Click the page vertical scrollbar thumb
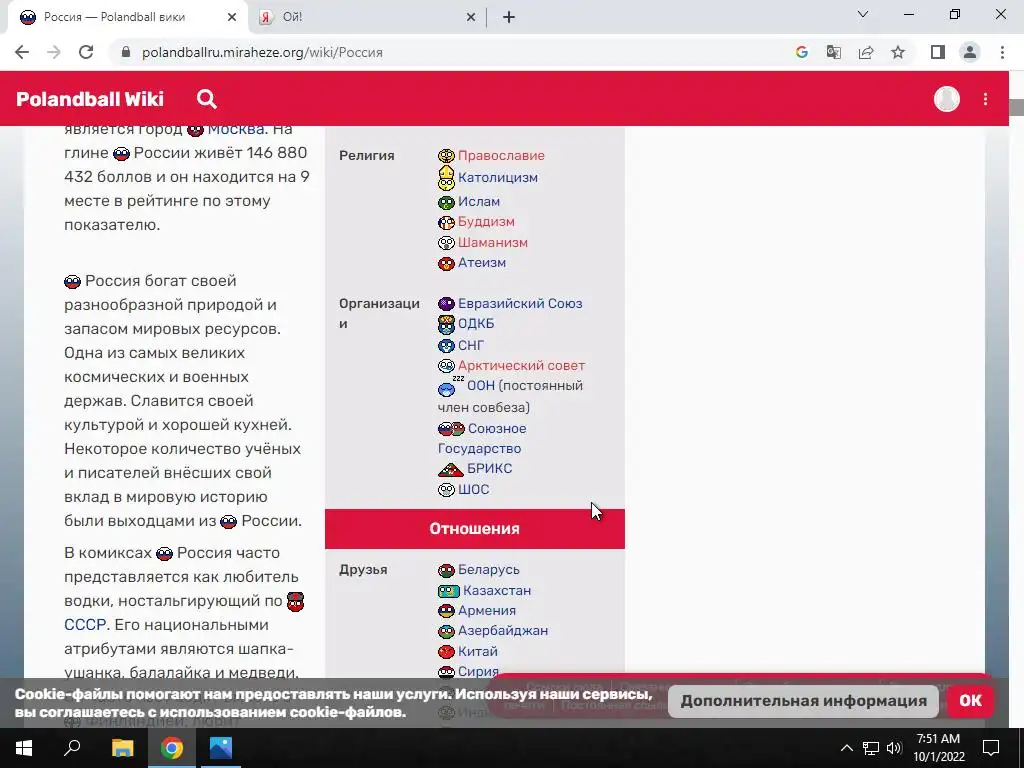The image size is (1024, 768). (x=1016, y=108)
